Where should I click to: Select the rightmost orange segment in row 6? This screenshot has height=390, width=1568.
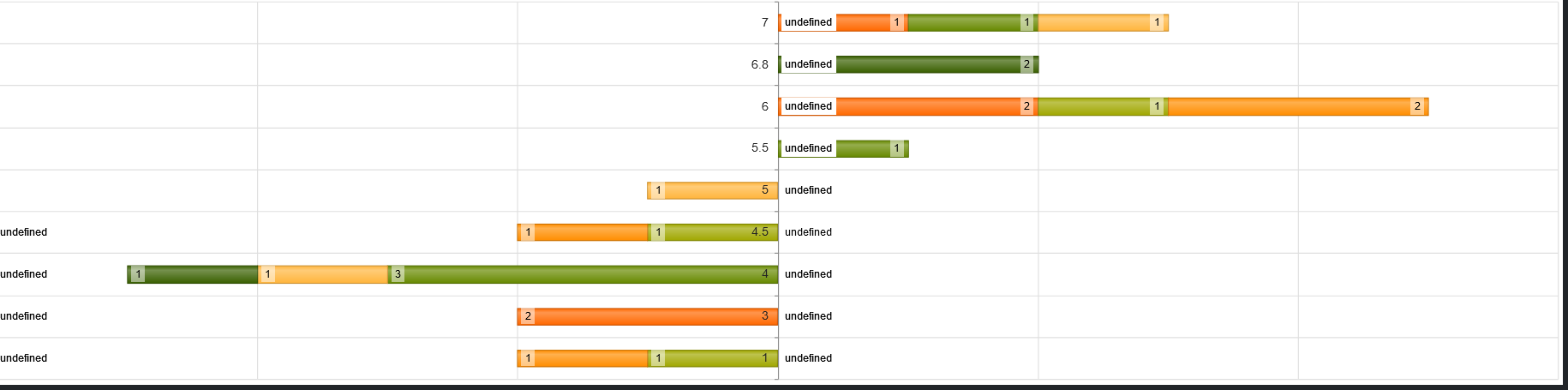tap(1290, 106)
